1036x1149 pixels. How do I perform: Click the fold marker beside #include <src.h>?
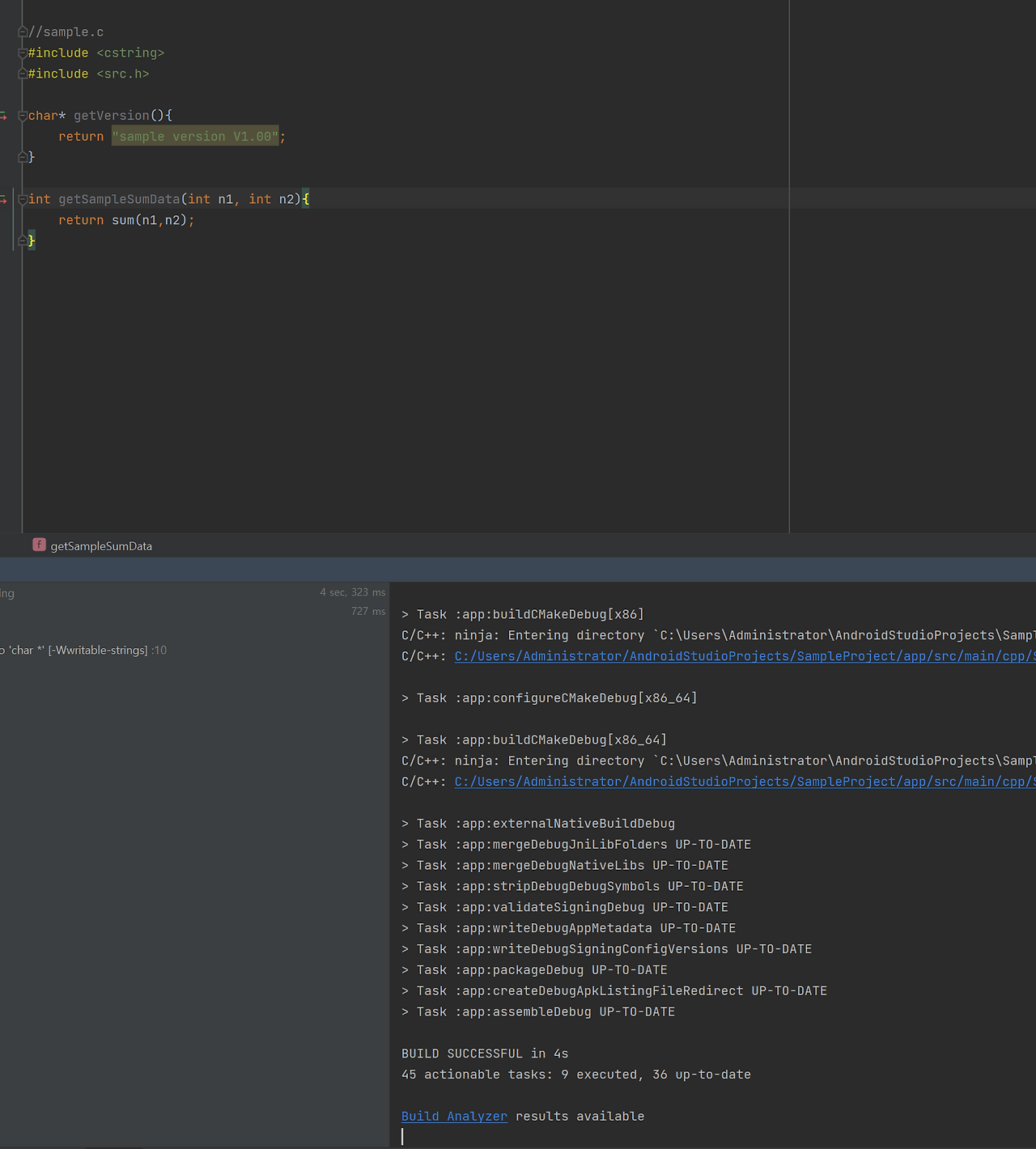click(23, 73)
